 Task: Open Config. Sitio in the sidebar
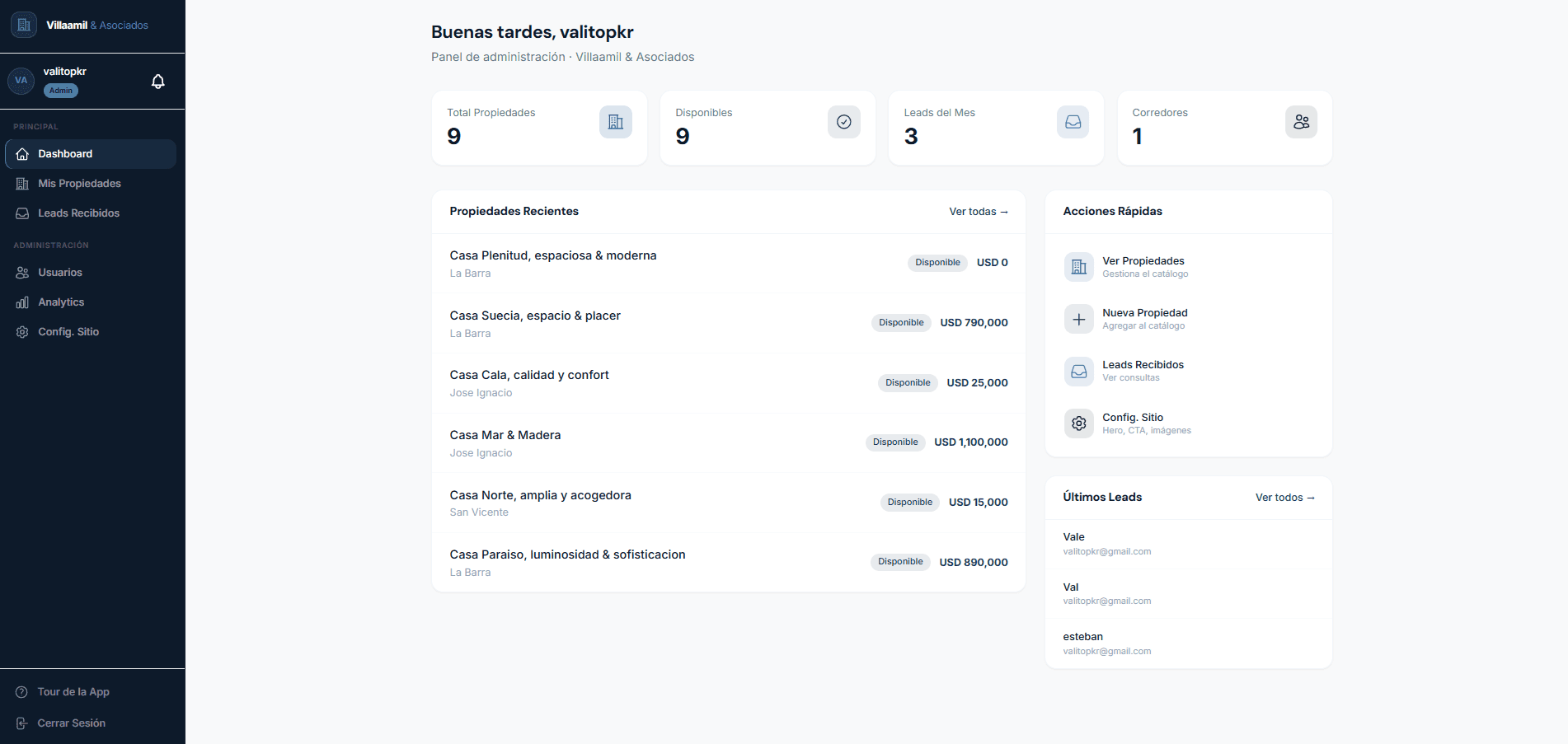91,332
